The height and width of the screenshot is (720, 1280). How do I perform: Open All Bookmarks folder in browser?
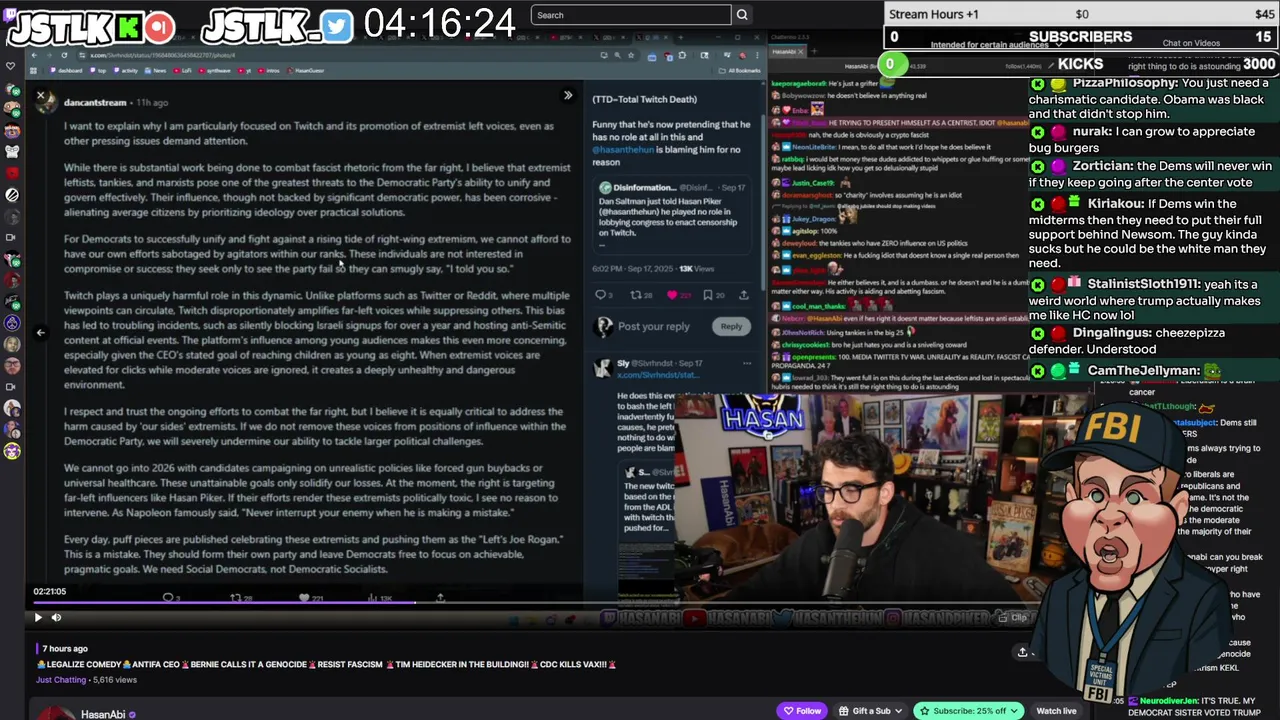[x=742, y=71]
